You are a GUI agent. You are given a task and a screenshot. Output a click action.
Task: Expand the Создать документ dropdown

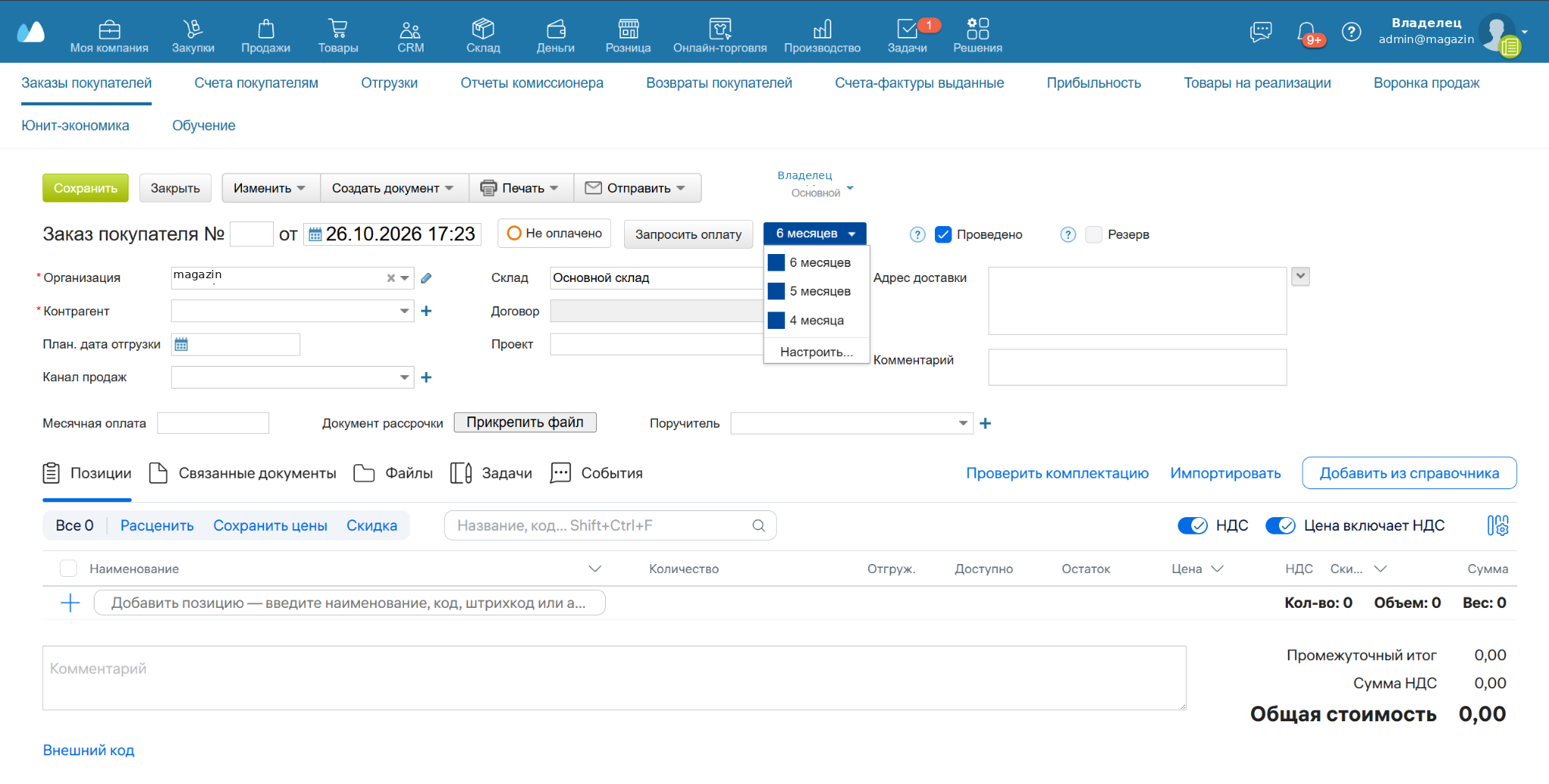393,188
